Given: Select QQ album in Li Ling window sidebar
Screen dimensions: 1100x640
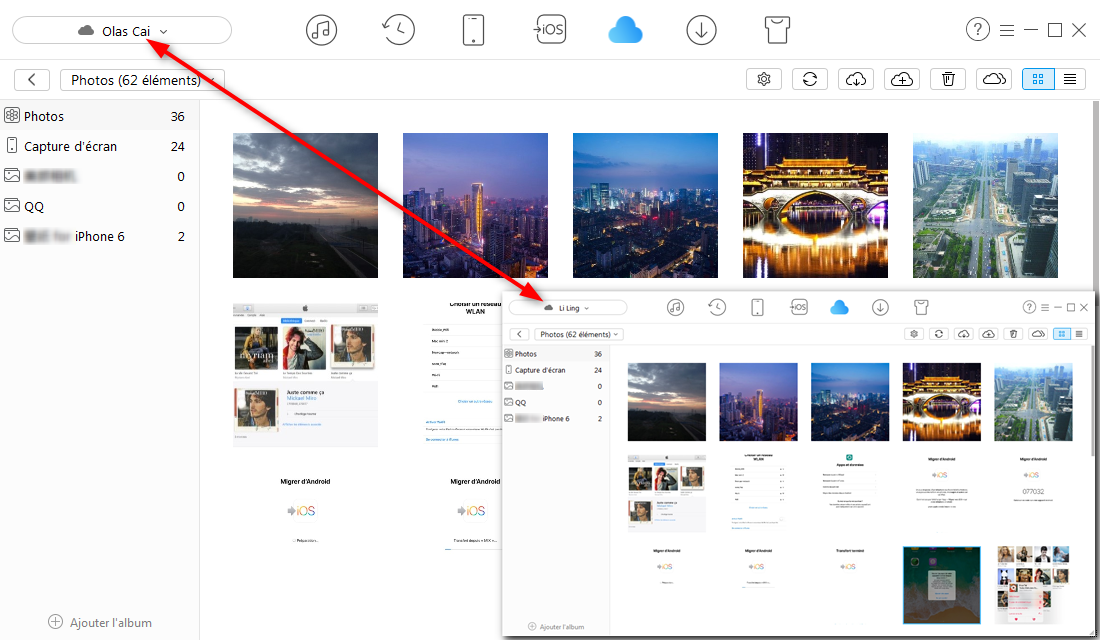Looking at the screenshot, I should click(556, 402).
